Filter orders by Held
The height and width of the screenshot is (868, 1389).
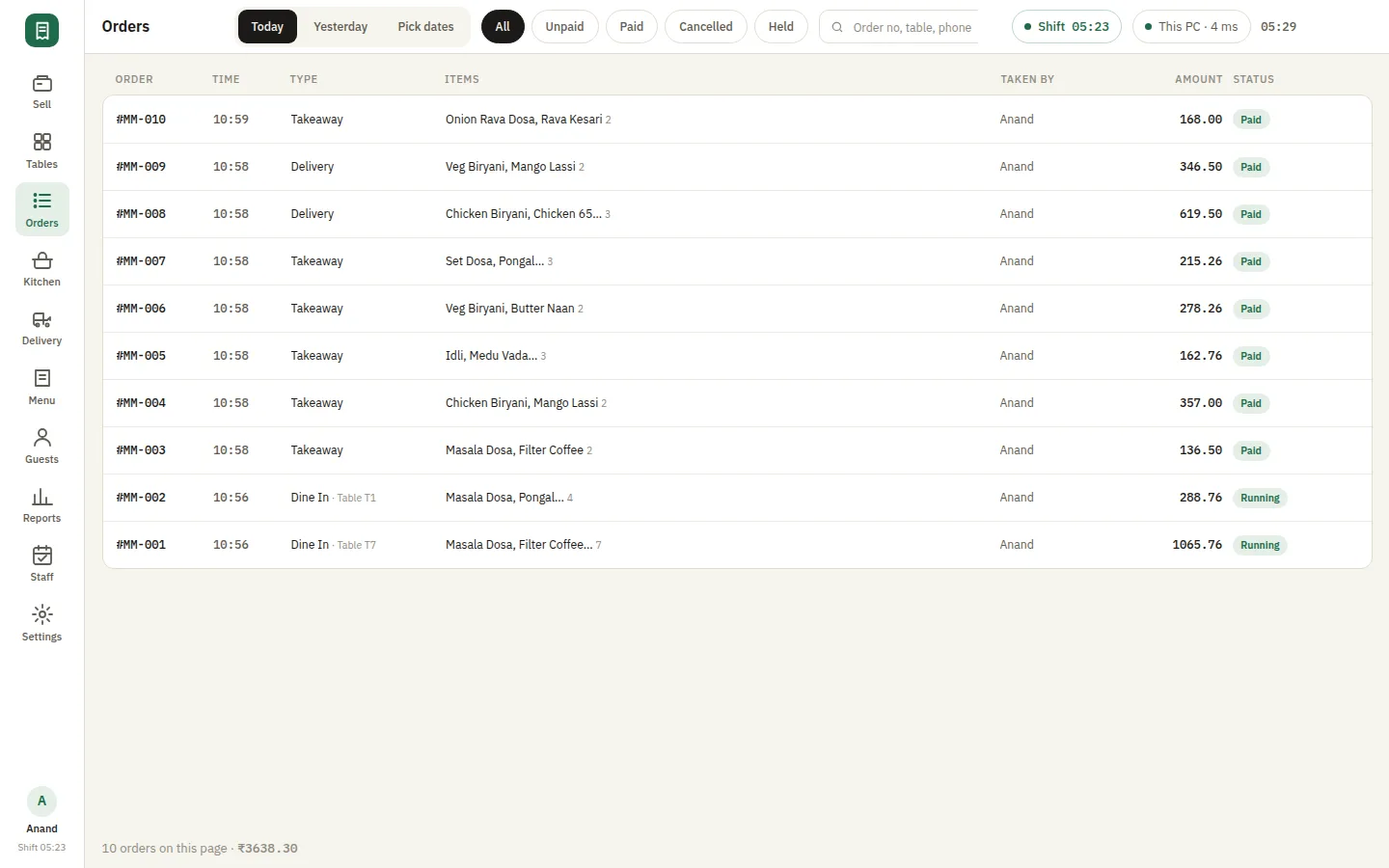(781, 27)
